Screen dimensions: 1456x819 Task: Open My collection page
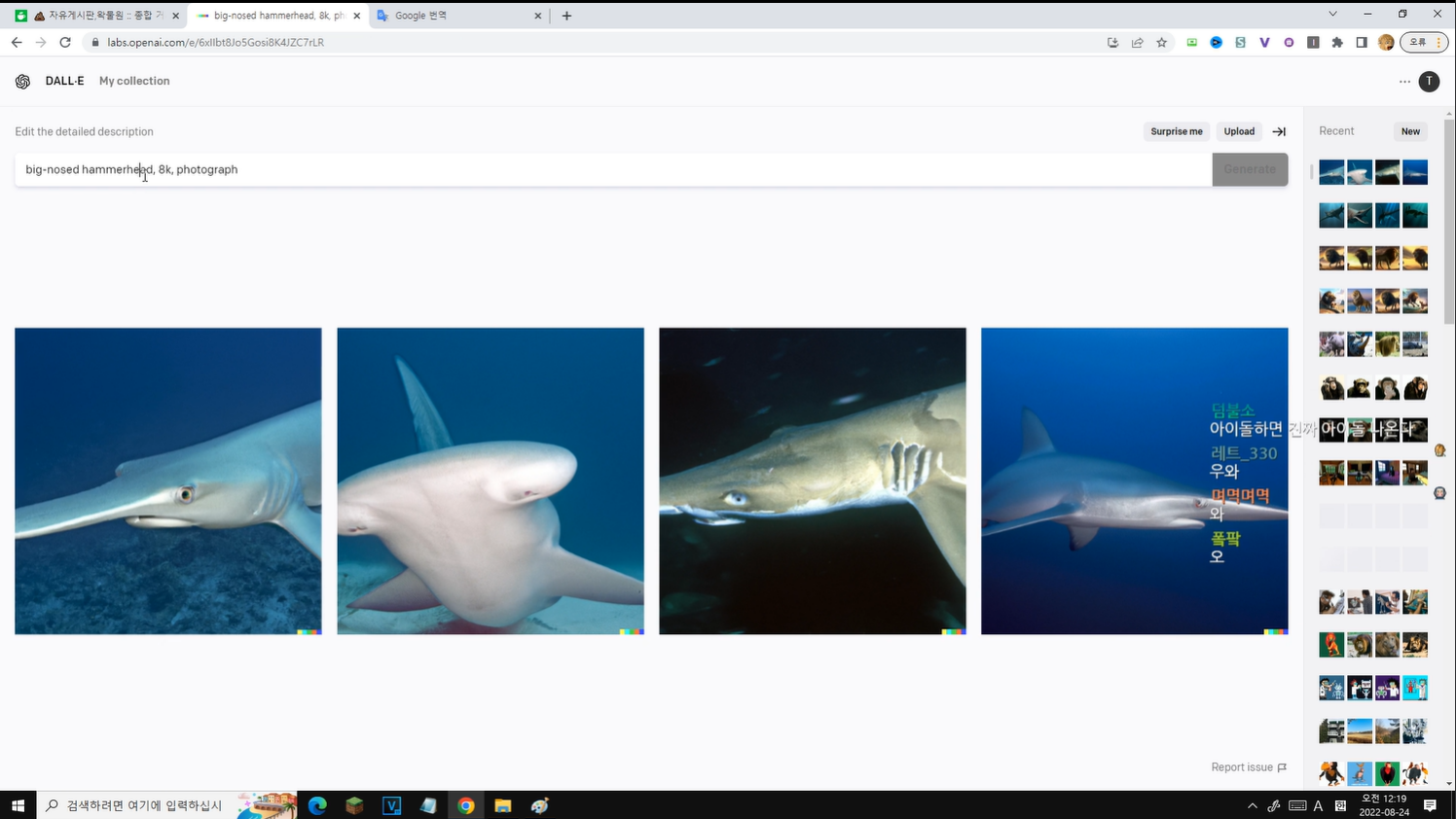tap(134, 82)
